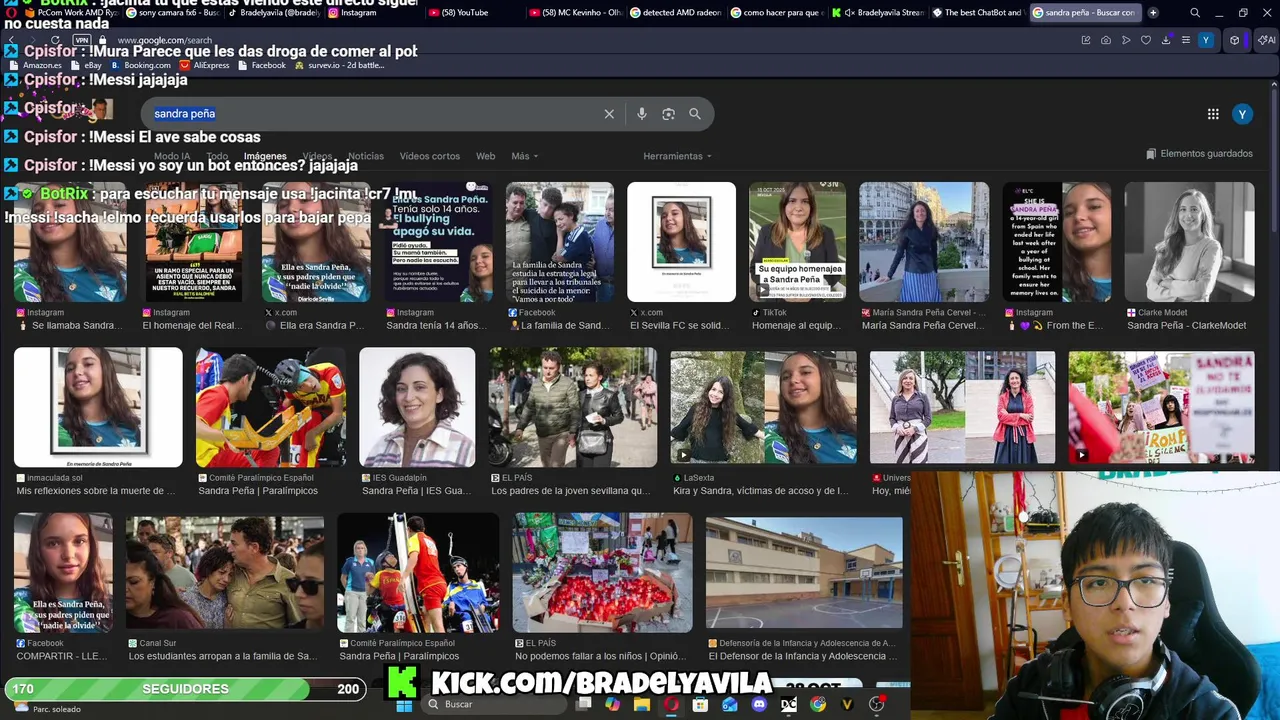Click the Parc. soleado weather widget
Screen dimensions: 1280x720
click(45, 708)
